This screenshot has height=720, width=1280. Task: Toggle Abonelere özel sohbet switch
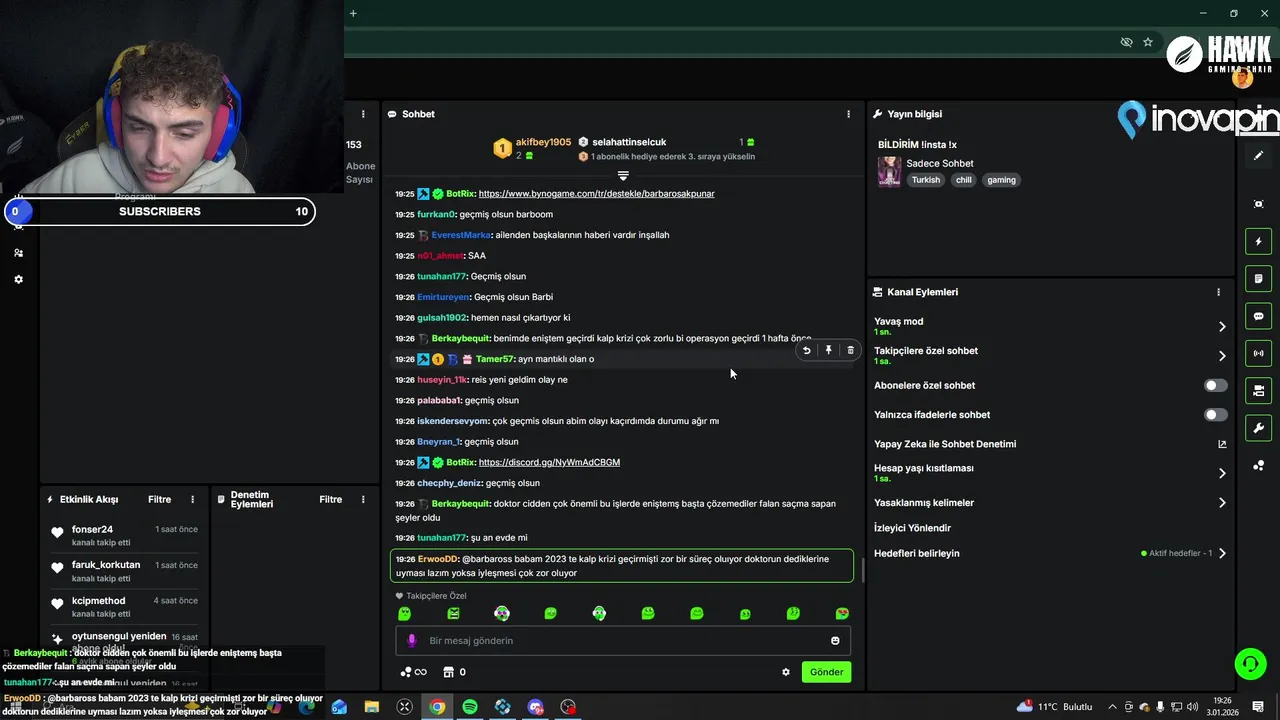1215,385
